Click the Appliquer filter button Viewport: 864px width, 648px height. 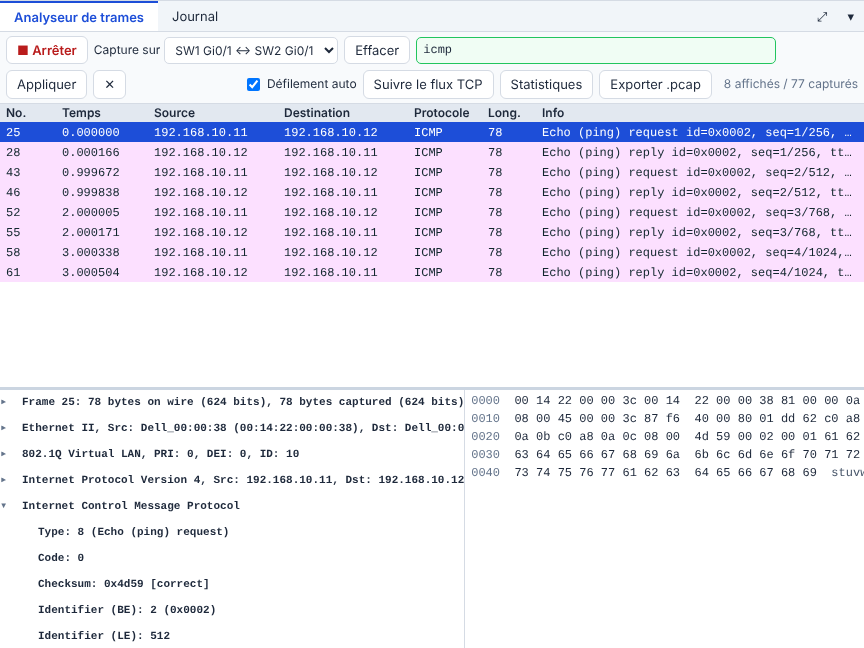[x=46, y=84]
